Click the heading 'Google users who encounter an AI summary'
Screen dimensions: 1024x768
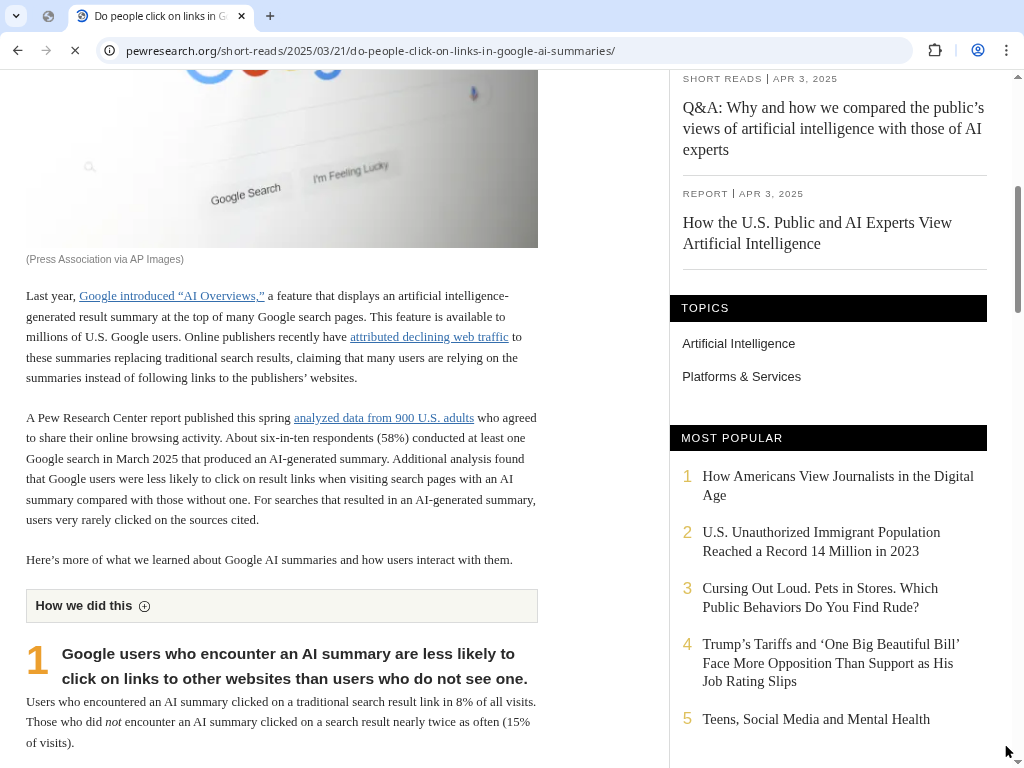pos(295,666)
